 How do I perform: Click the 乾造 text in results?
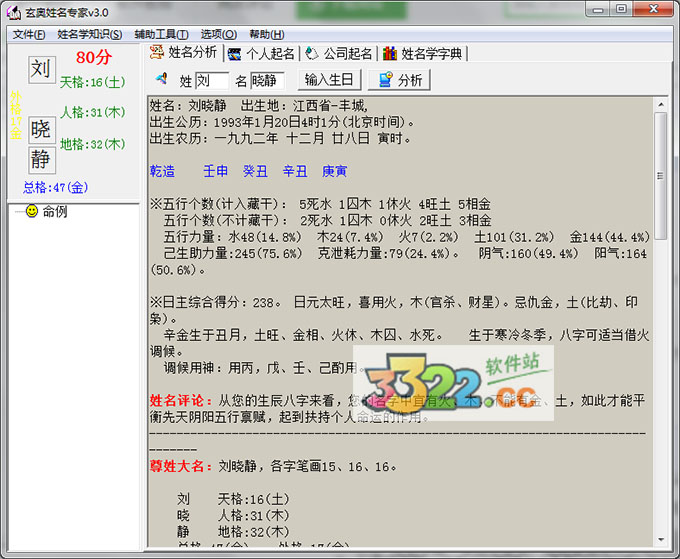[x=162, y=171]
